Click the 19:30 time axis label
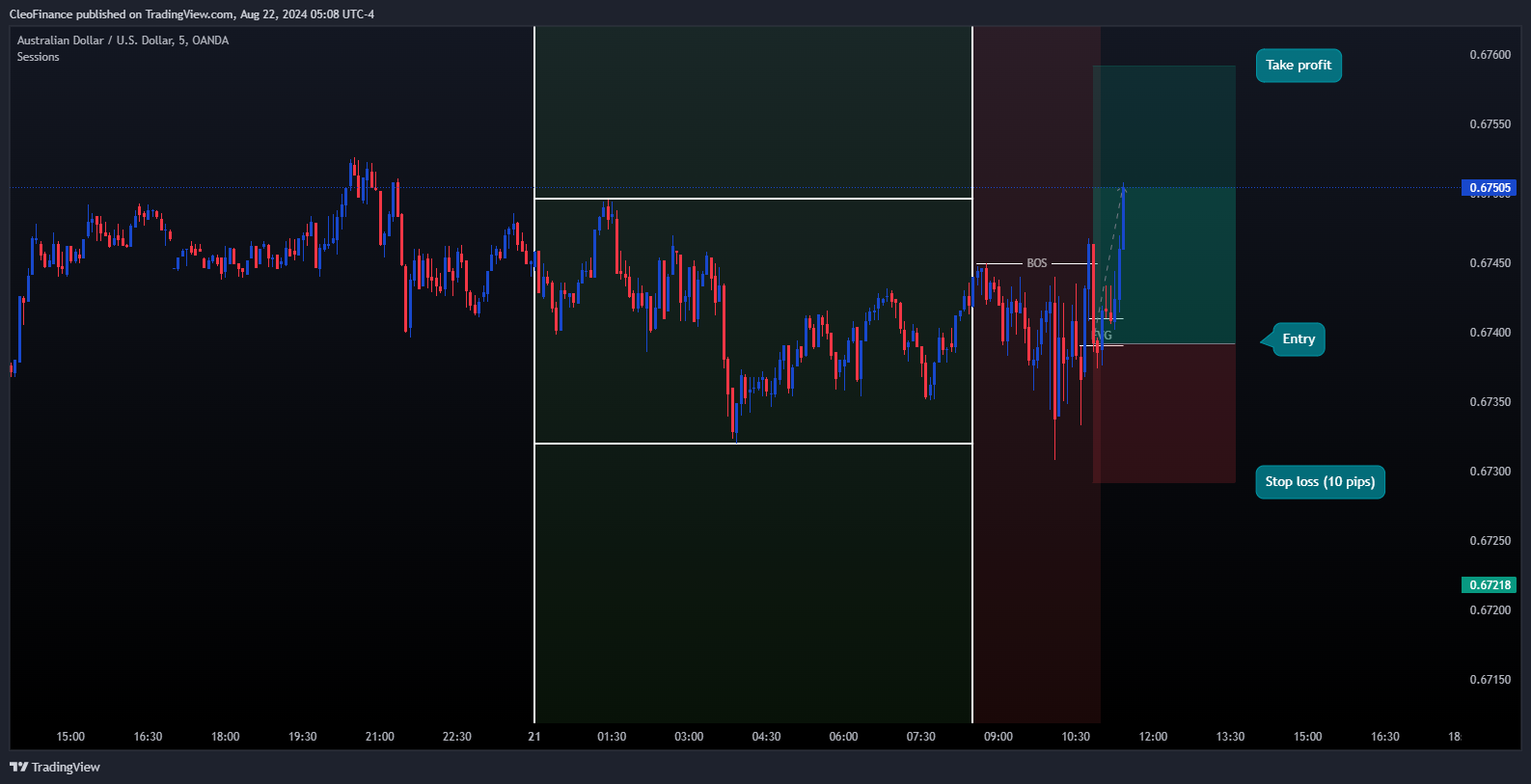Image resolution: width=1531 pixels, height=784 pixels. [302, 737]
